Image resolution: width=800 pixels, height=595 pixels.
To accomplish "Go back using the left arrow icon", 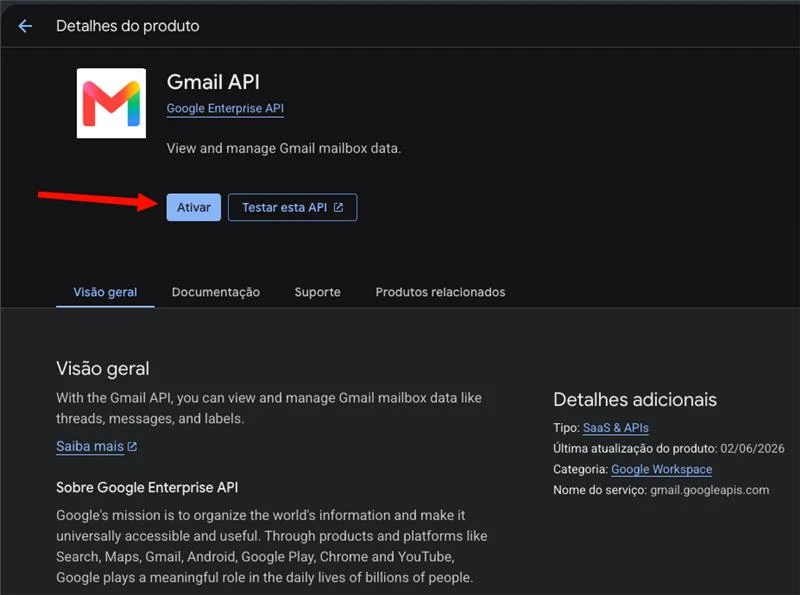I will tap(24, 26).
